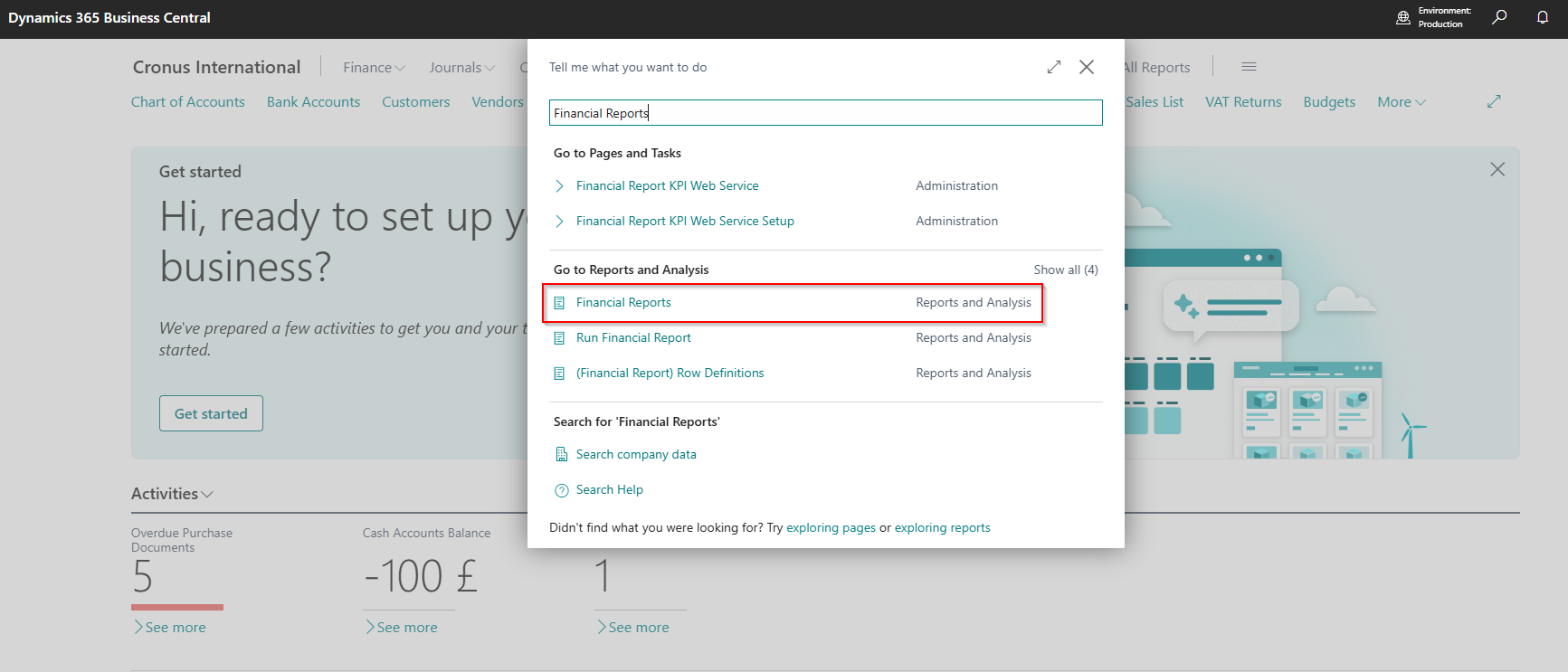
Task: Select Search company data
Action: [636, 454]
